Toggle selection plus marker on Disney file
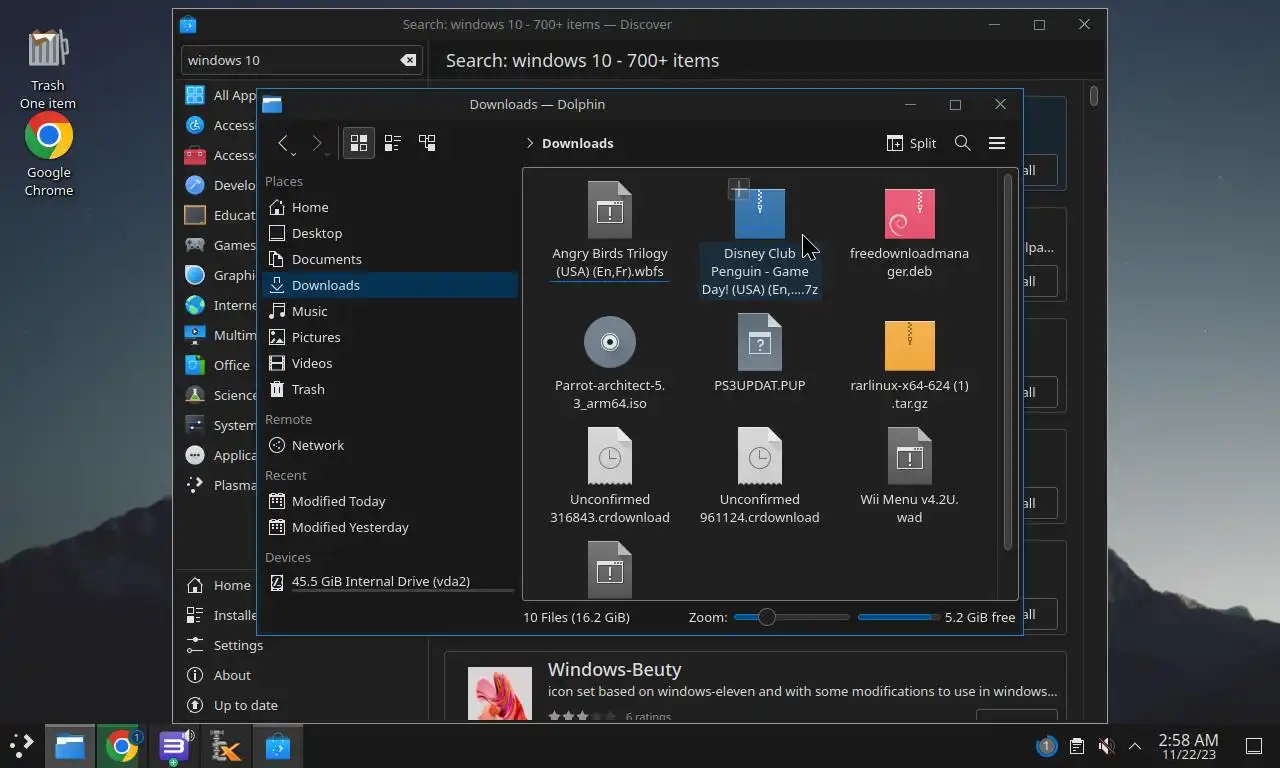The height and width of the screenshot is (768, 1280). click(738, 188)
